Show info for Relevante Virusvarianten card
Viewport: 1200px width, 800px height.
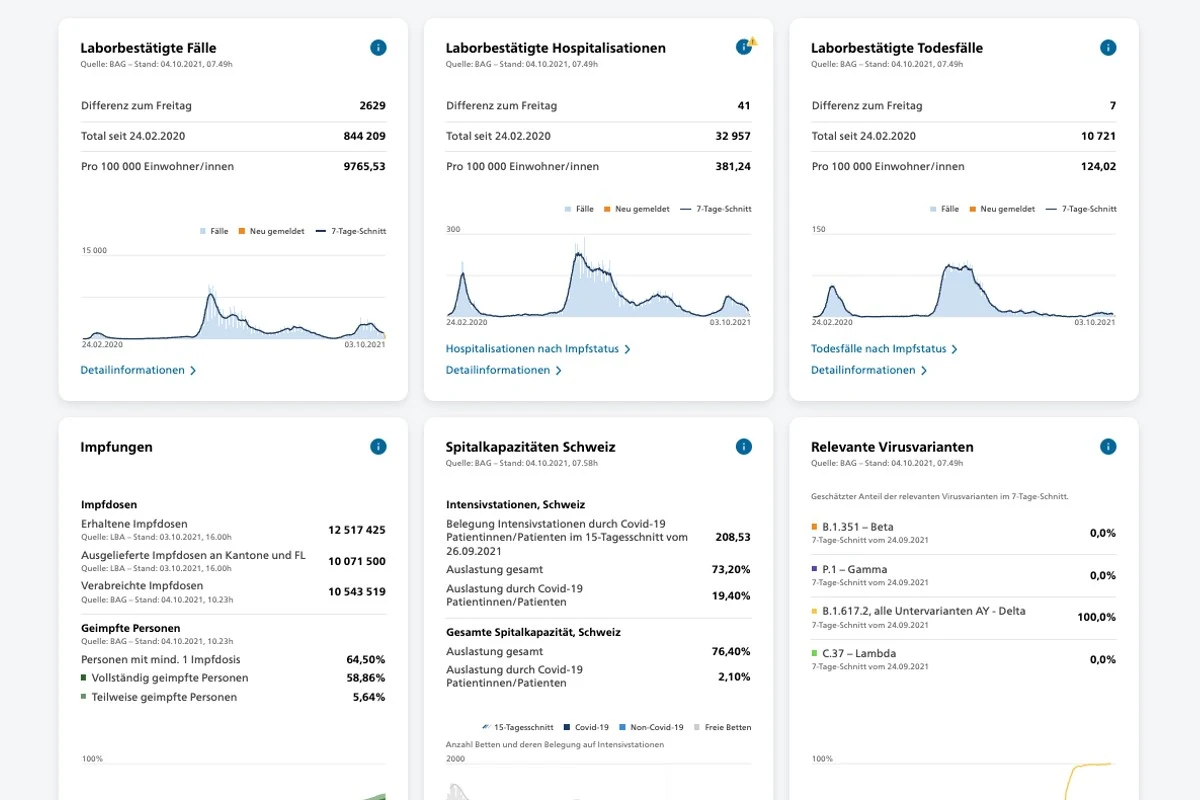[1108, 447]
